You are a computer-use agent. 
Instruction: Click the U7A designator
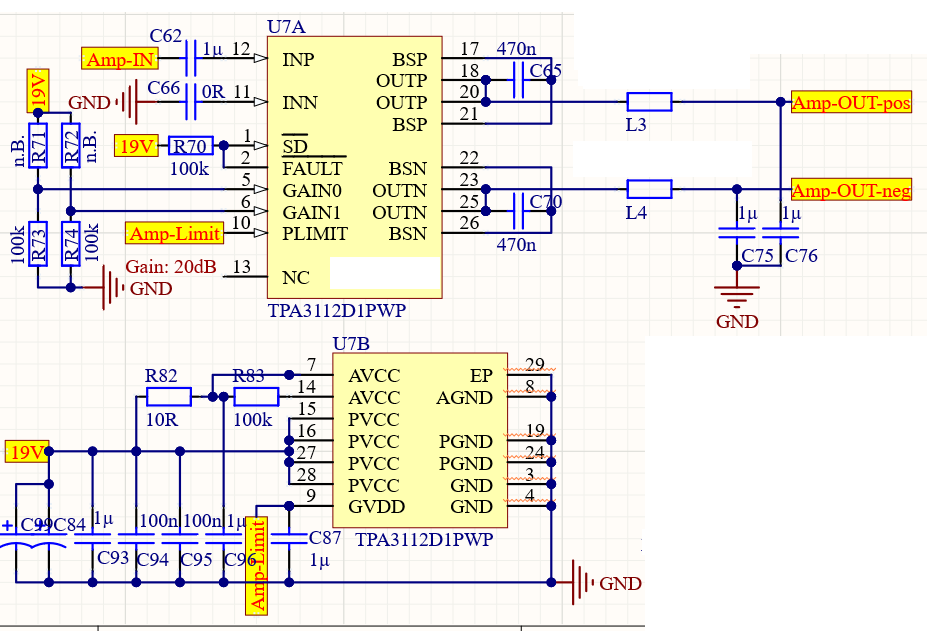click(287, 27)
